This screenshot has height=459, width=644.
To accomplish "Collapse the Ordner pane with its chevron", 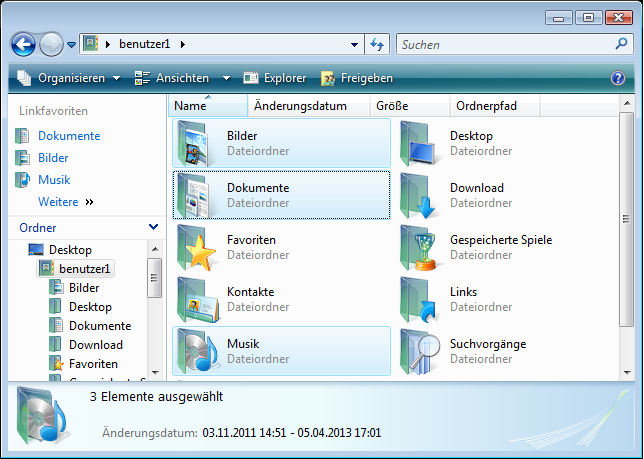I will pyautogui.click(x=154, y=227).
